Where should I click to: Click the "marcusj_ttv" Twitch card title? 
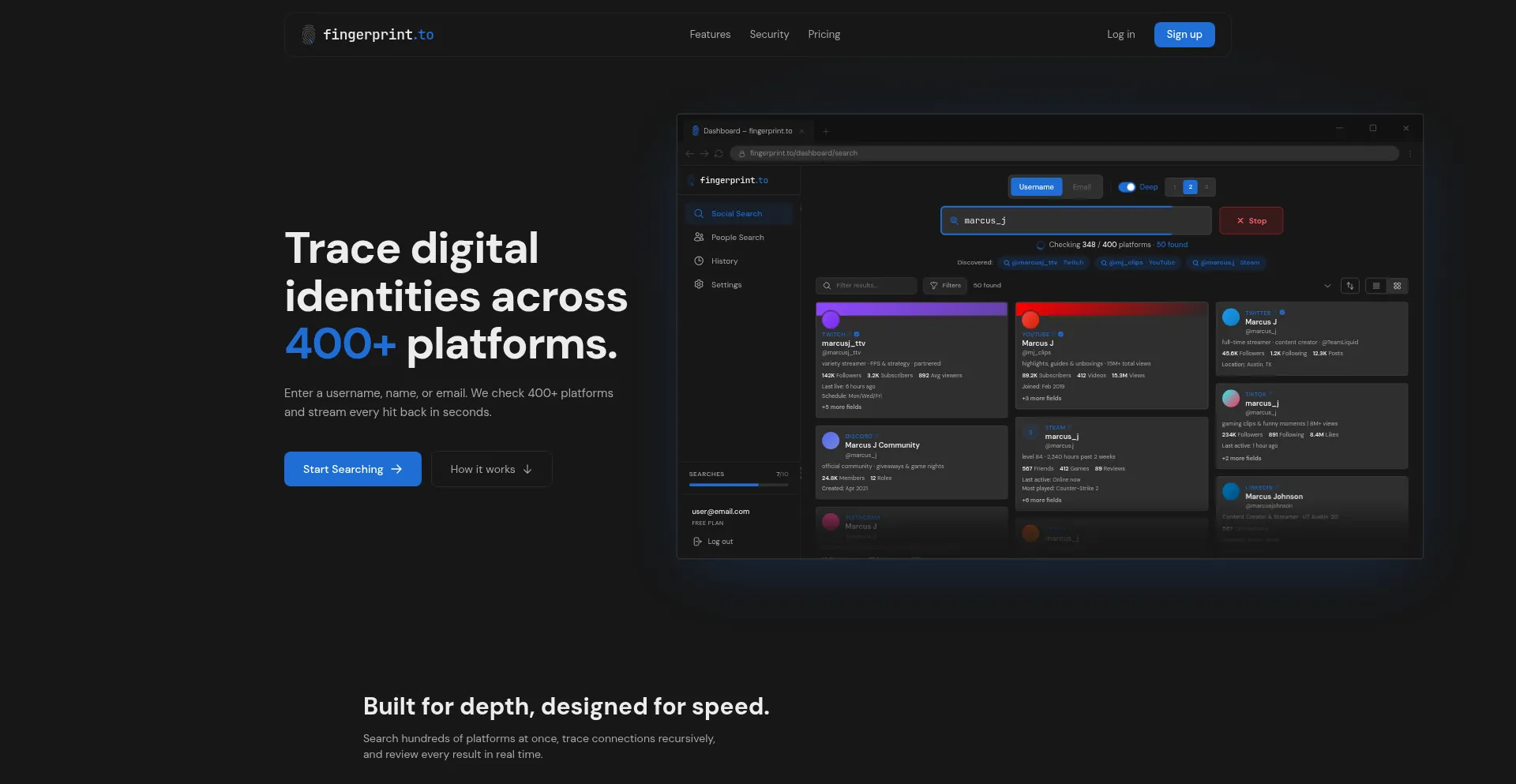pos(843,343)
